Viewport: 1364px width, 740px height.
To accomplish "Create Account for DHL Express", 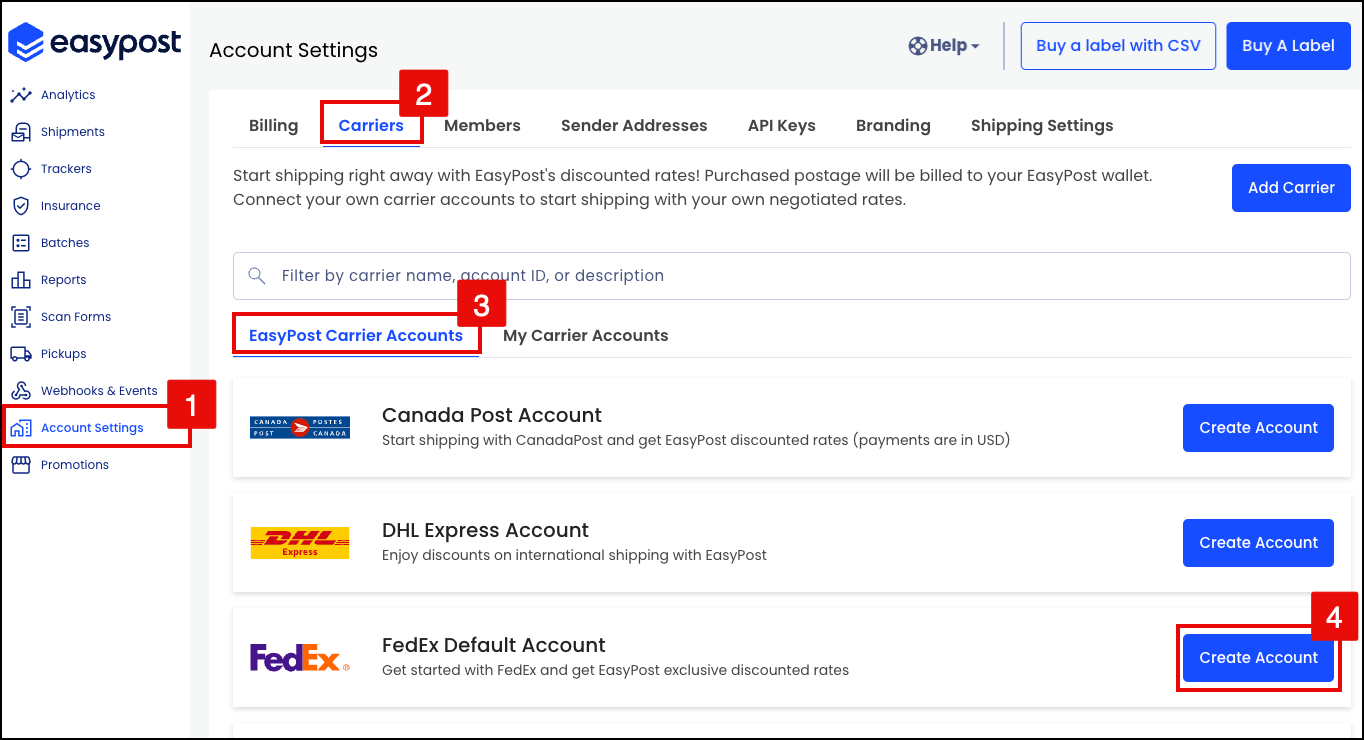I will tap(1258, 543).
